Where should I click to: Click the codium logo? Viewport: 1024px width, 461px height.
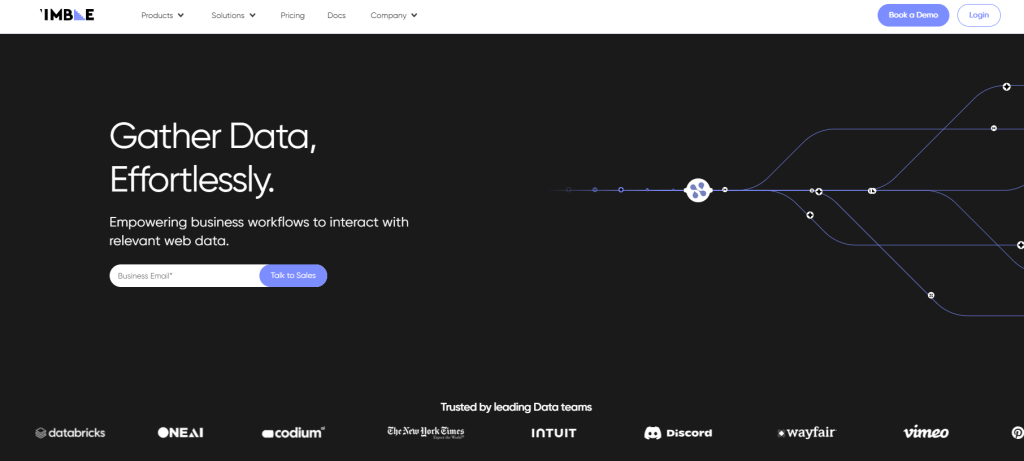pyautogui.click(x=293, y=433)
